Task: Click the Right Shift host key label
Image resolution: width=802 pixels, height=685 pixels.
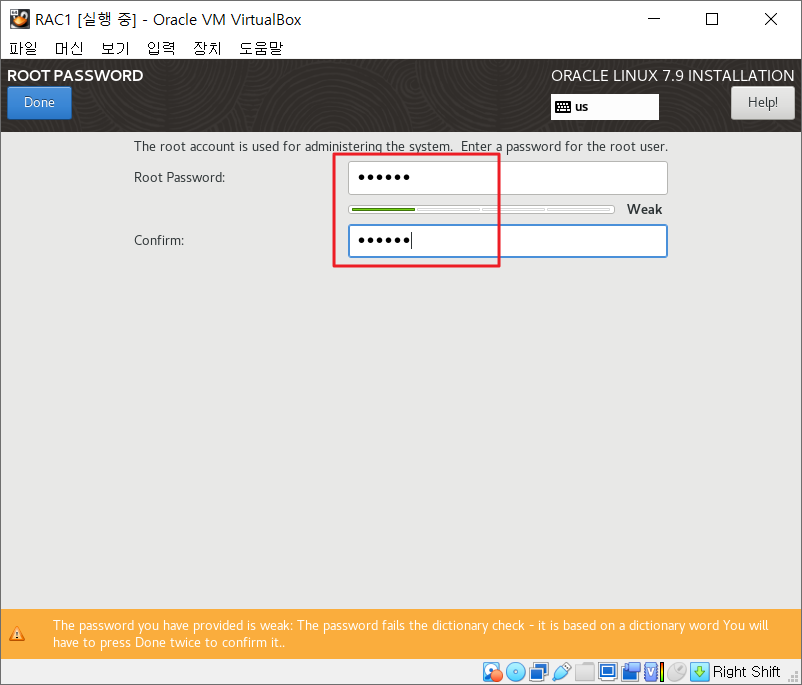Action: (x=746, y=672)
